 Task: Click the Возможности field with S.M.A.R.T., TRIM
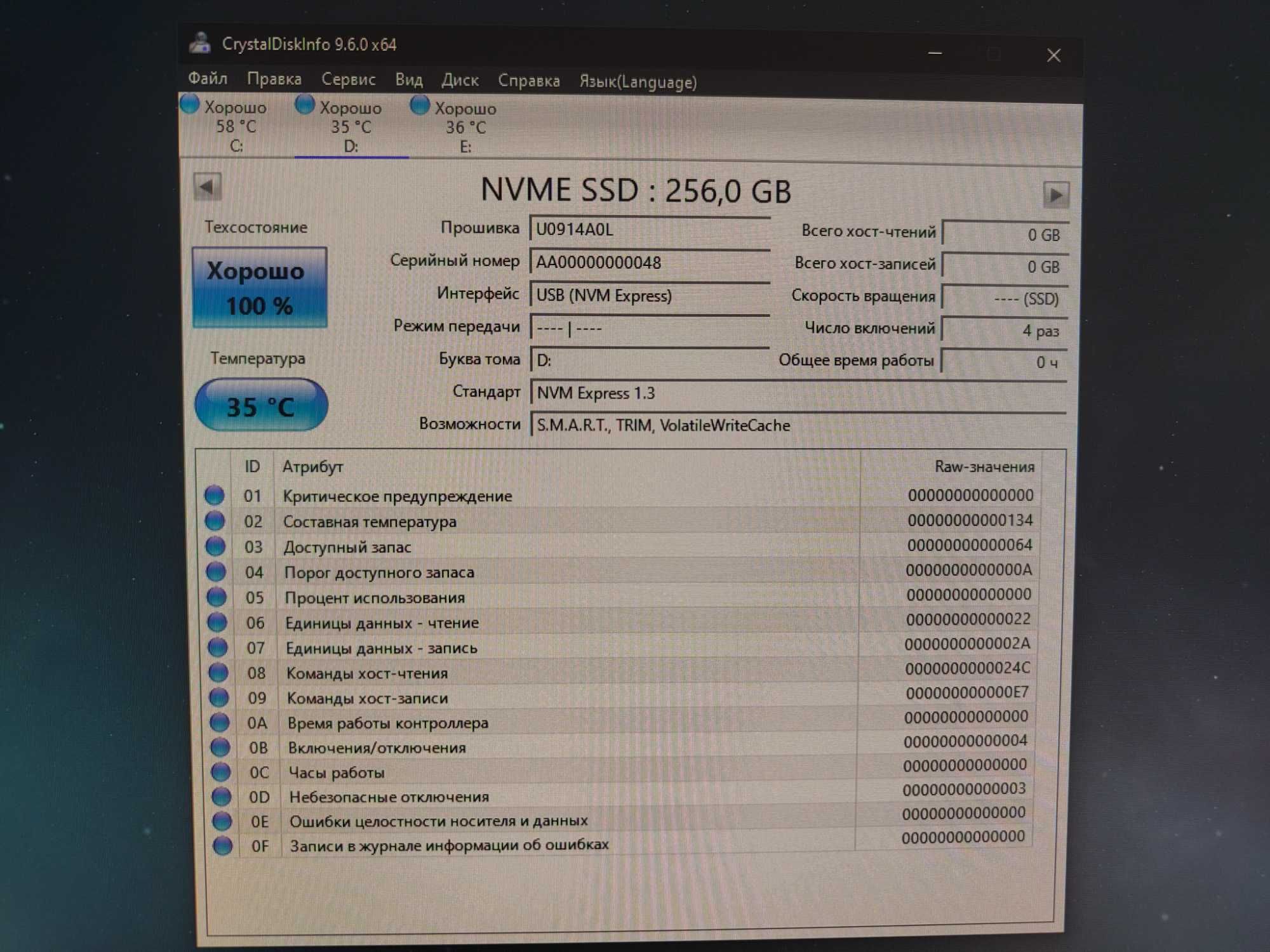tap(799, 425)
